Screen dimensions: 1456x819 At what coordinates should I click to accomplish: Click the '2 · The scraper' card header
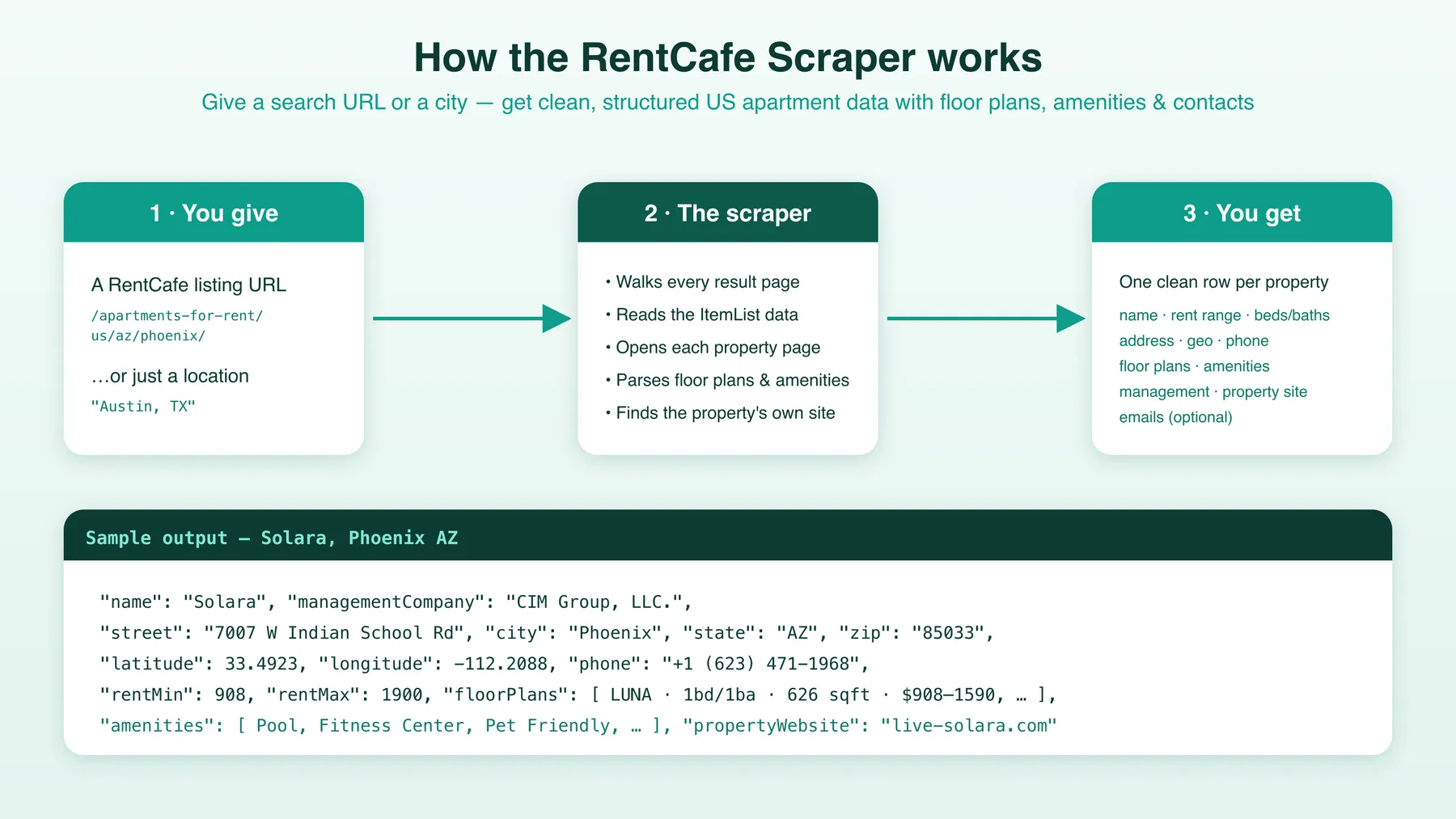tap(727, 213)
